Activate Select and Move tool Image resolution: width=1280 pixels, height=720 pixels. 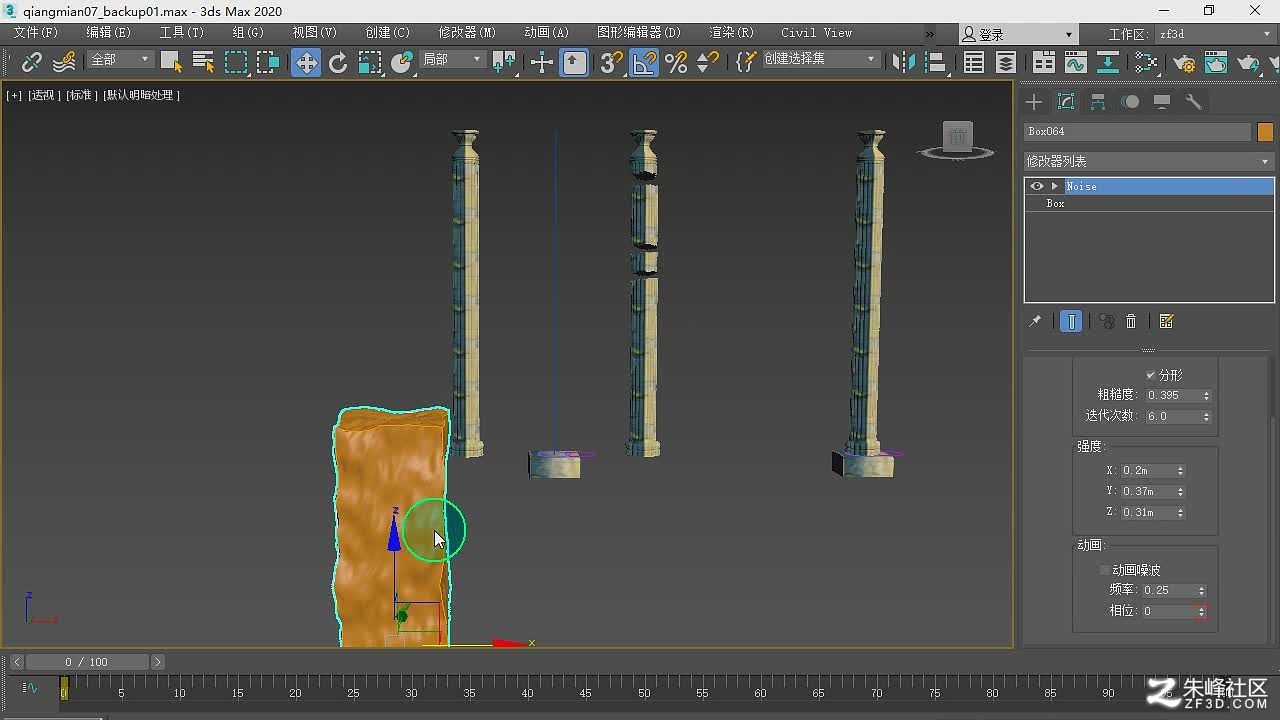coord(305,62)
